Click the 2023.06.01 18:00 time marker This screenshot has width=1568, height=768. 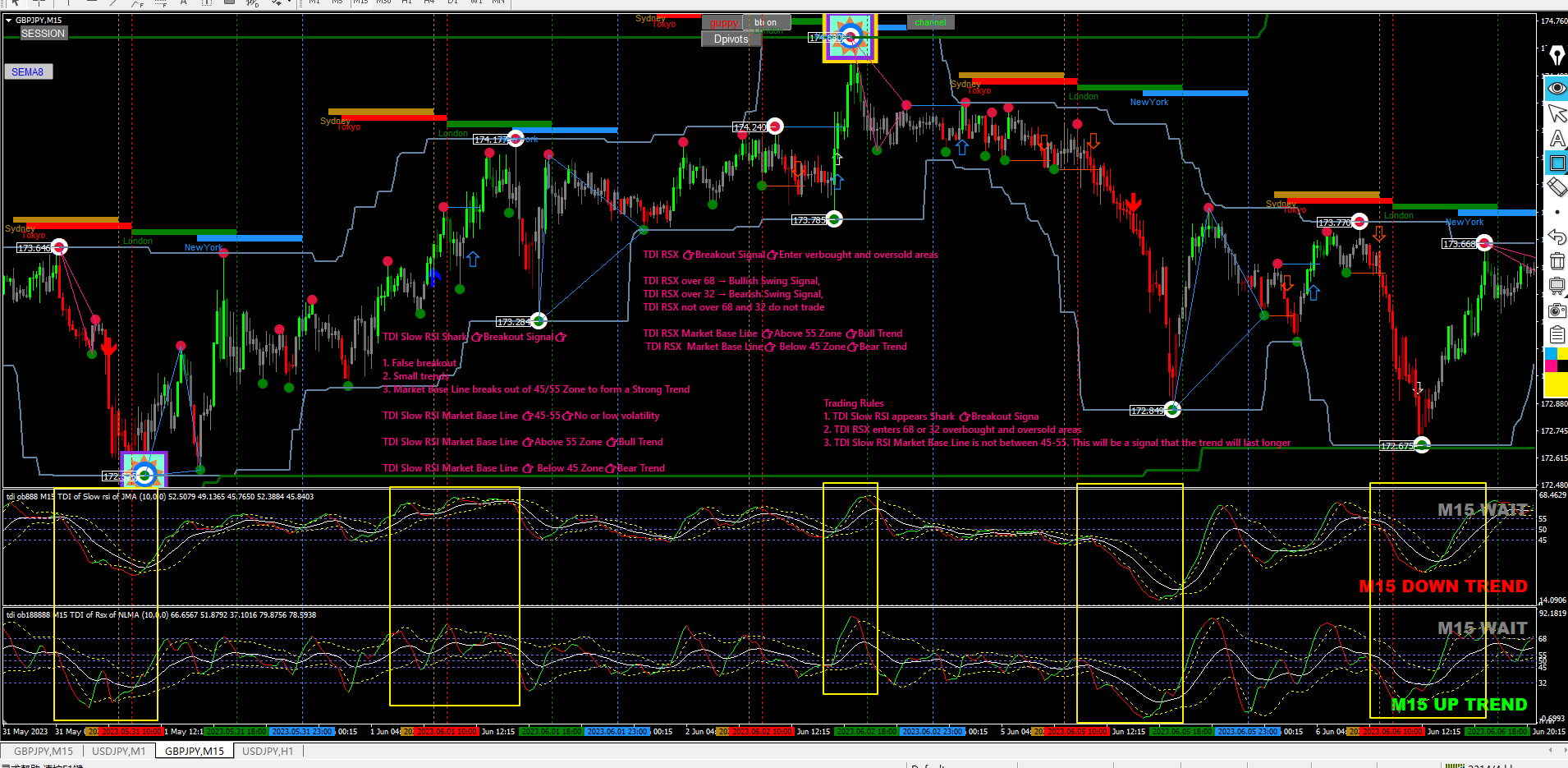coord(550,731)
